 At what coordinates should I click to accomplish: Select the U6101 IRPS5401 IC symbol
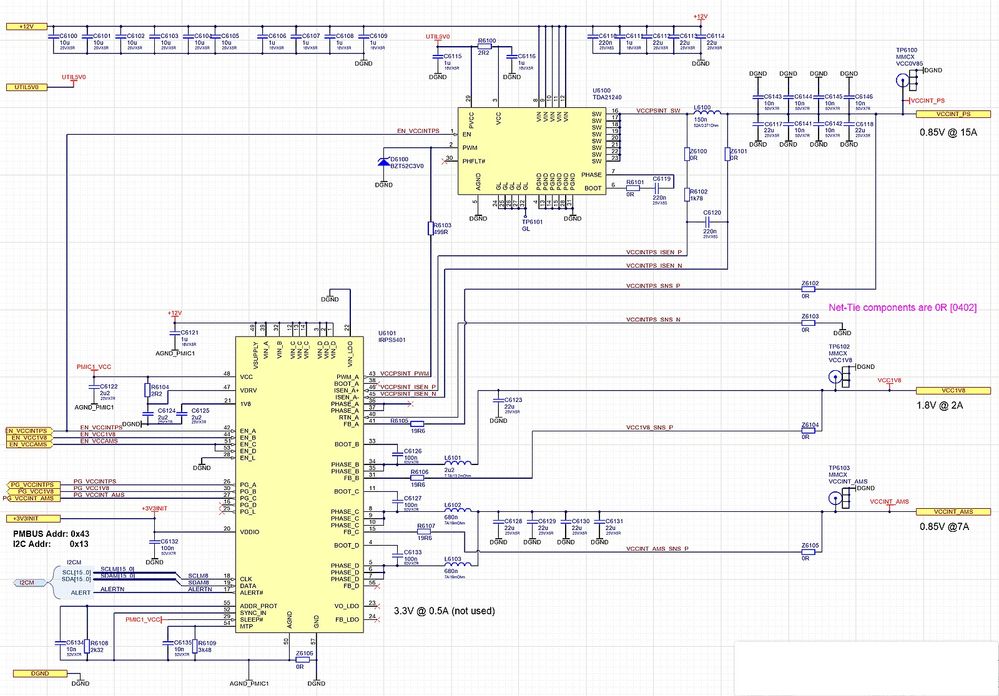pos(299,484)
